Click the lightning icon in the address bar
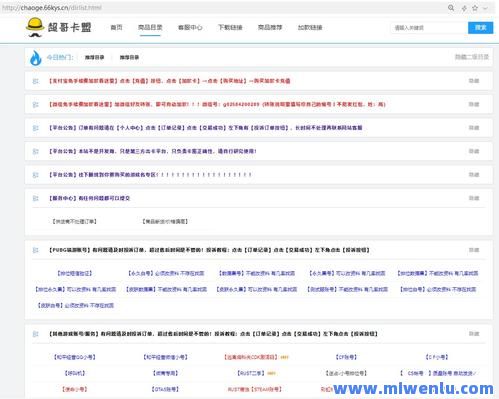This screenshot has height=399, width=499. pos(464,8)
